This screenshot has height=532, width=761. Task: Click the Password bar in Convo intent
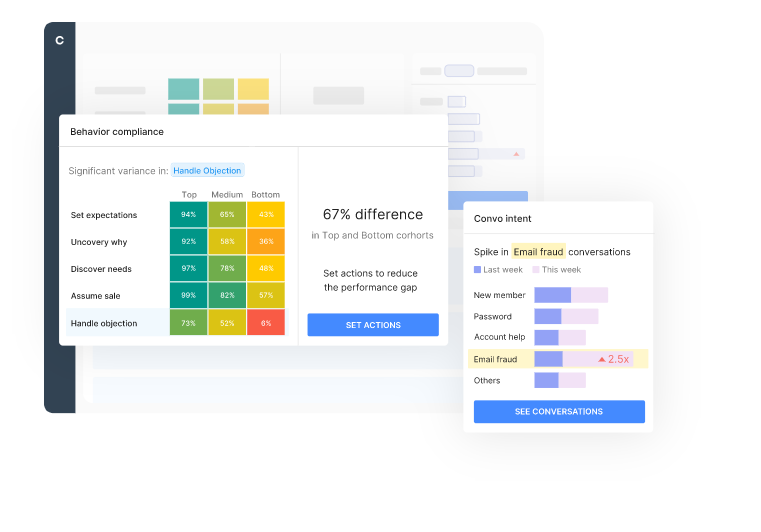[566, 316]
